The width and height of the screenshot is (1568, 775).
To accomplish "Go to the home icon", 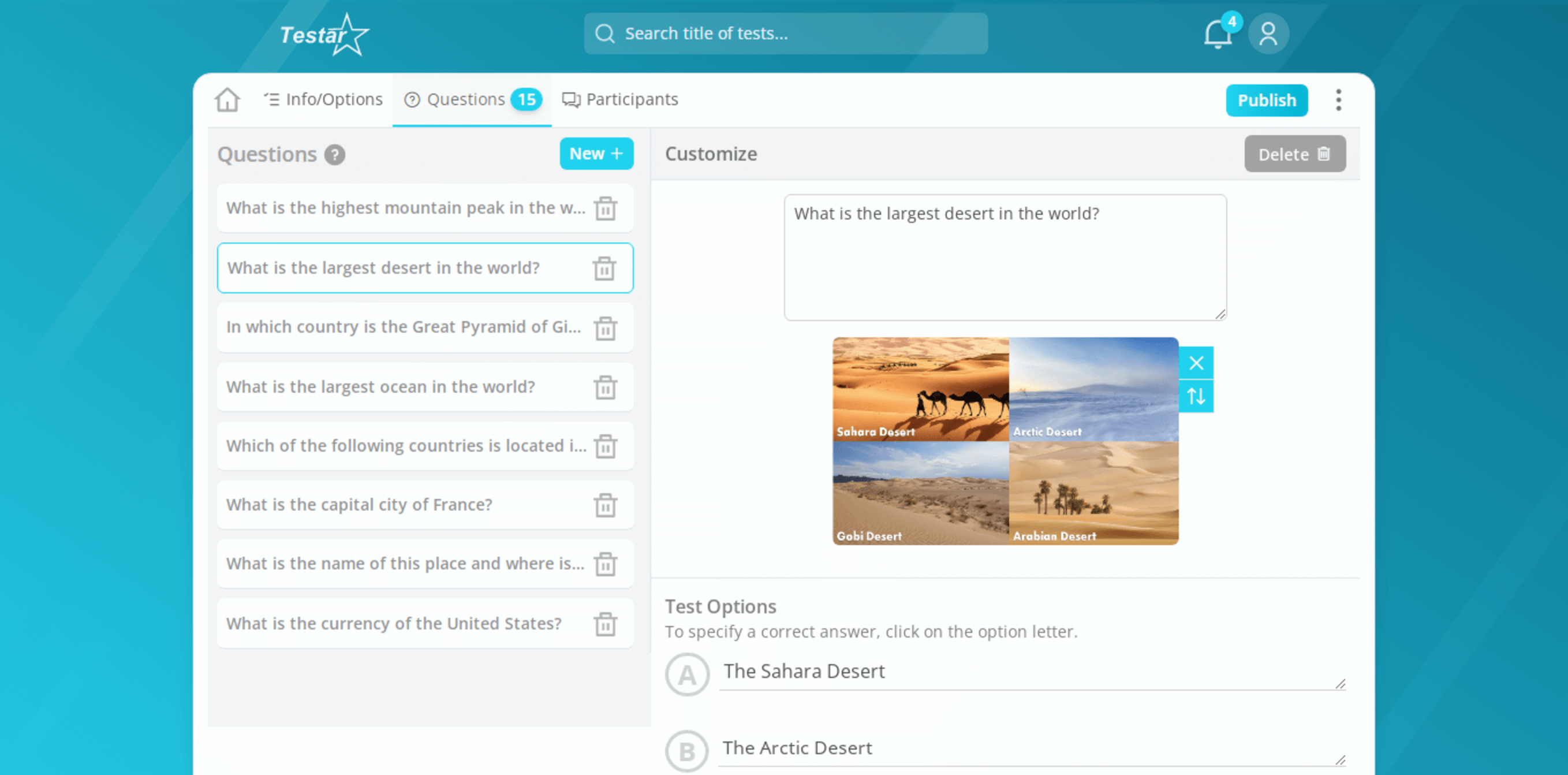I will 227,100.
